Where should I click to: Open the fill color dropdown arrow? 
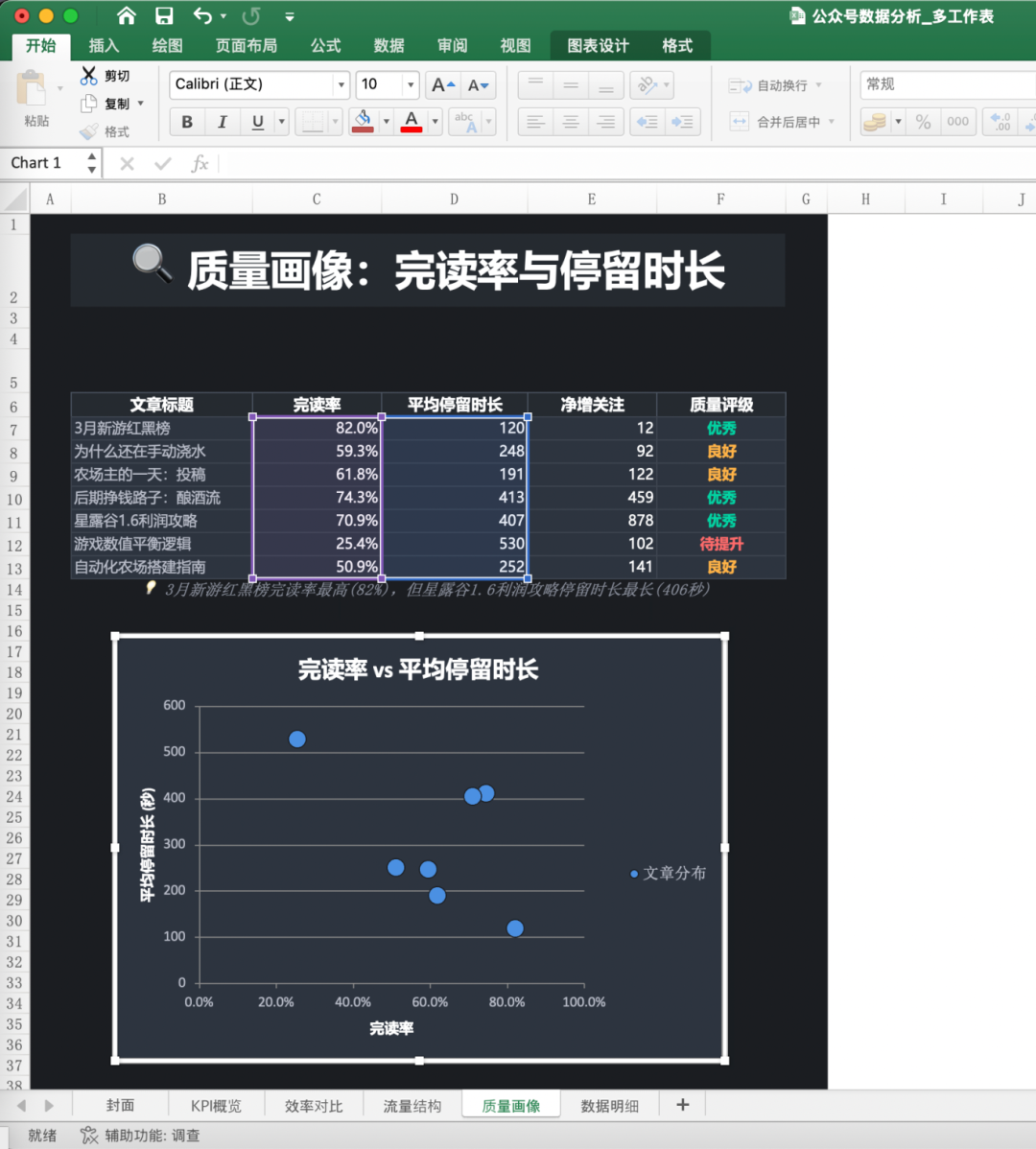pos(387,122)
